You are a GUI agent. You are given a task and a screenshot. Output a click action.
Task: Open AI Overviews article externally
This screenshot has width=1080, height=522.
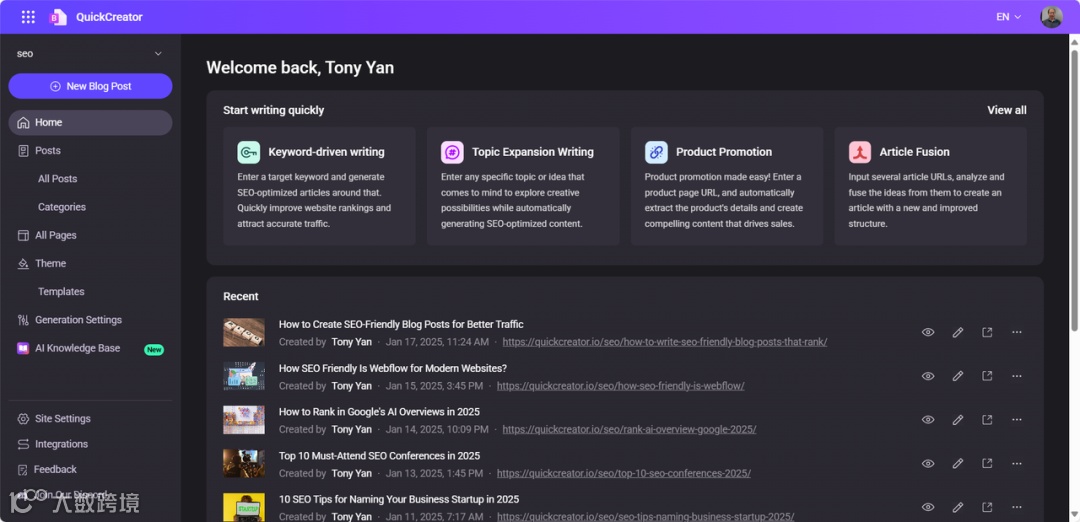[987, 420]
